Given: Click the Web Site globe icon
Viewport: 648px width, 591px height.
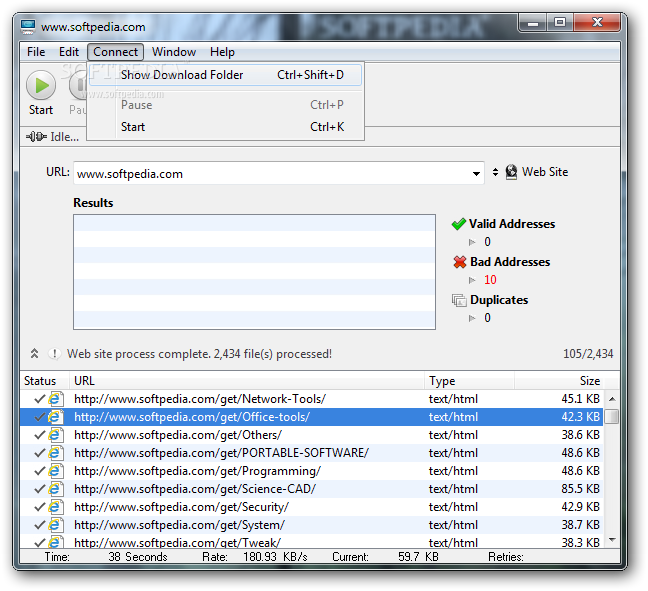Looking at the screenshot, I should coord(511,172).
